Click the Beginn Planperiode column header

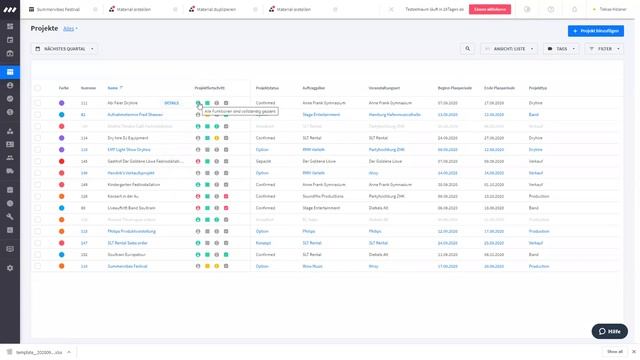pyautogui.click(x=455, y=88)
